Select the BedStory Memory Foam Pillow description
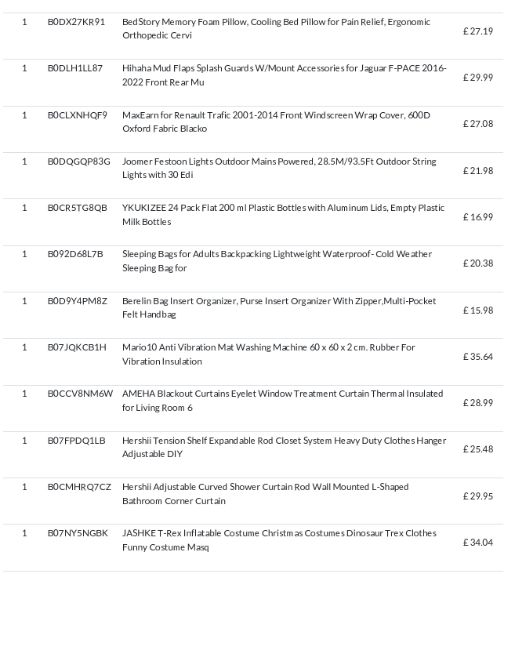 click(276, 28)
